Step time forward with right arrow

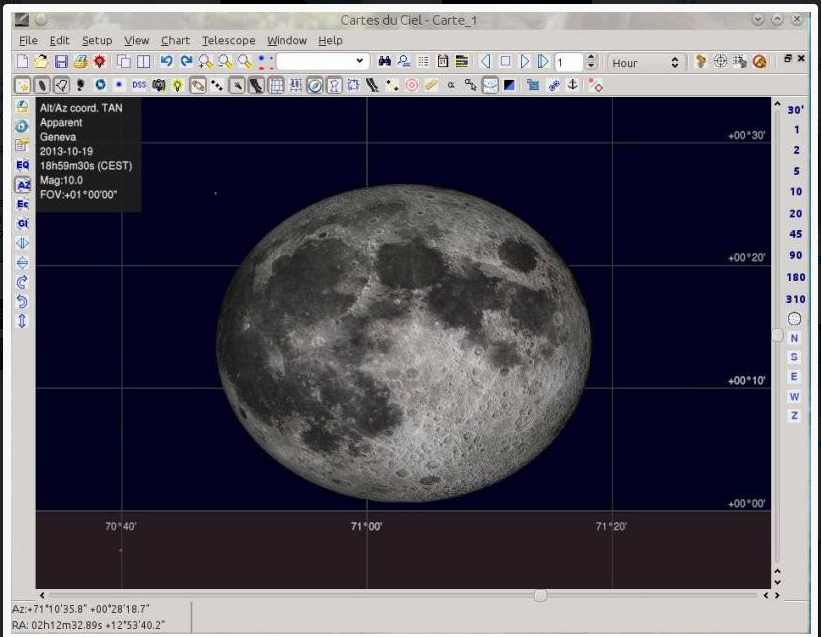click(x=524, y=61)
